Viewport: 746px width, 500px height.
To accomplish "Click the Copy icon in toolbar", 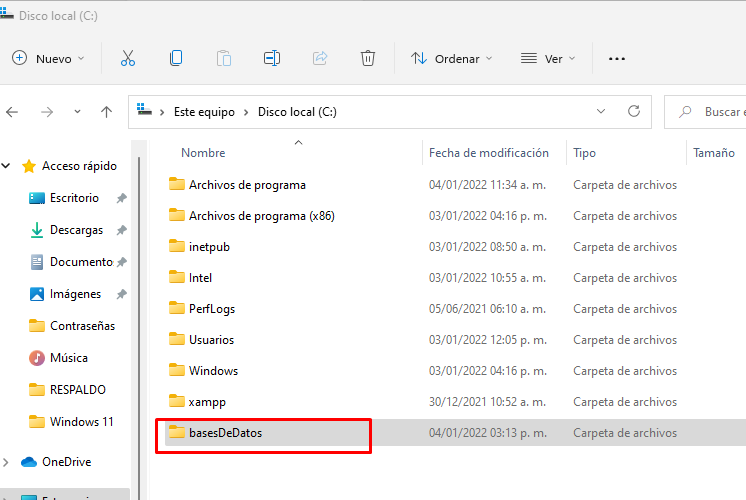I will [176, 58].
